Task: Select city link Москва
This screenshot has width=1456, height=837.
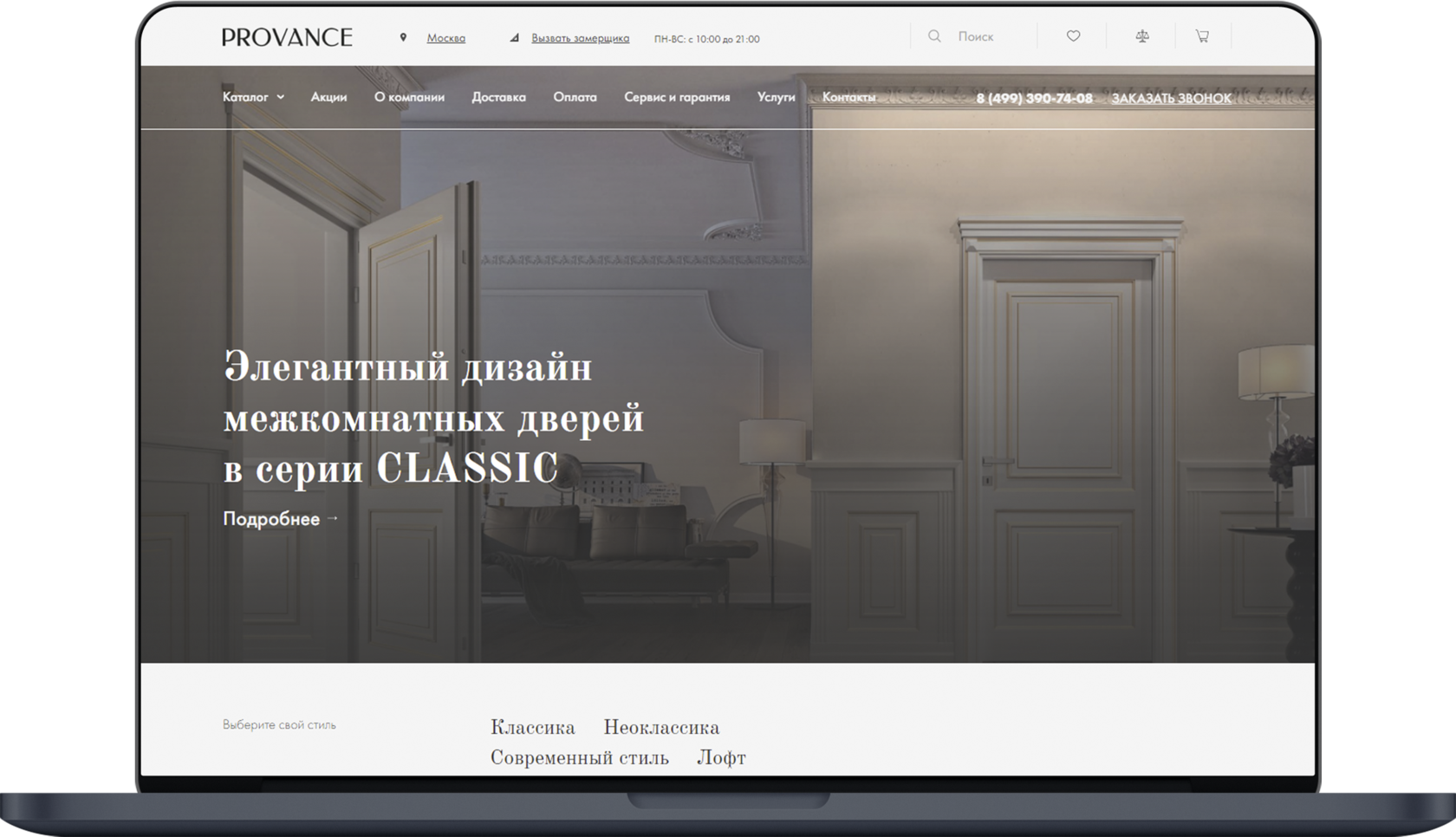Action: point(445,38)
